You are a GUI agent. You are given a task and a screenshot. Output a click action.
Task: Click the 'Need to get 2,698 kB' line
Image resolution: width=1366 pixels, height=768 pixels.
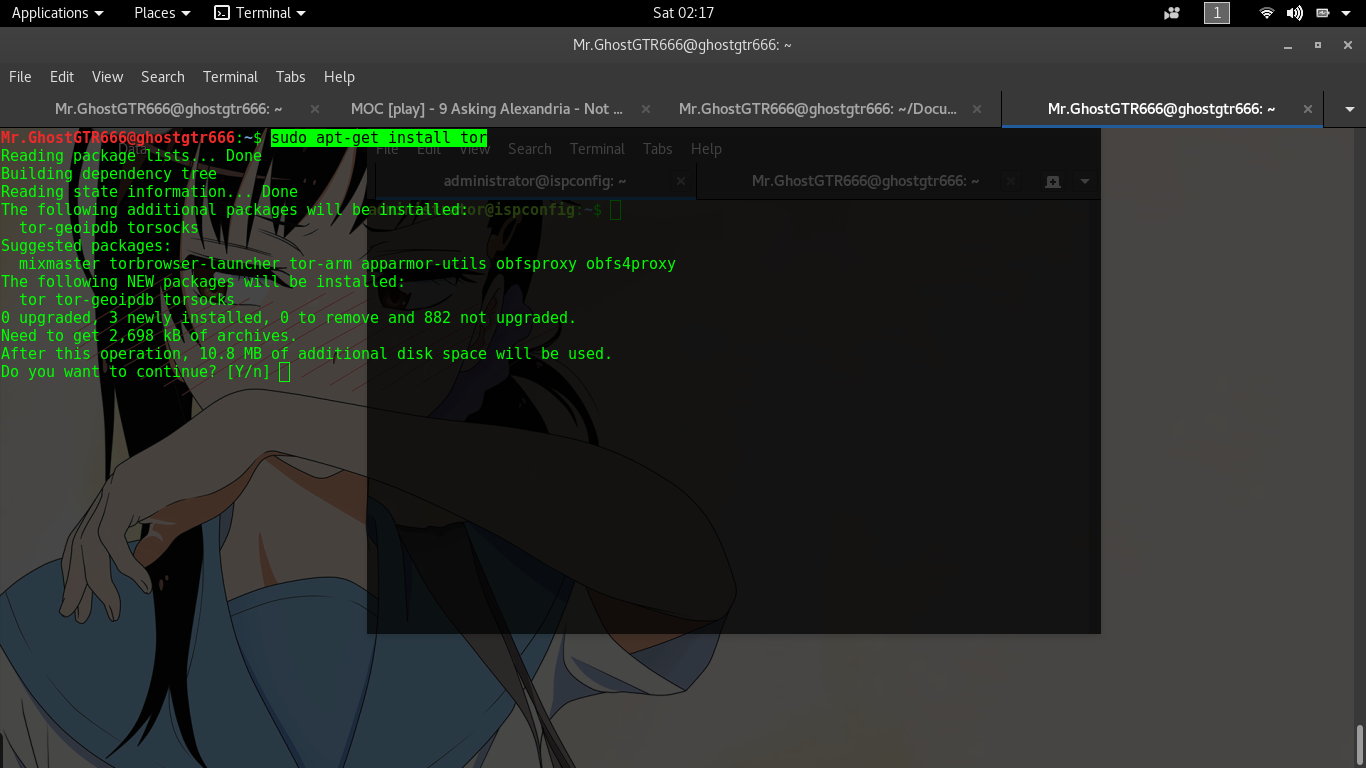coord(149,336)
